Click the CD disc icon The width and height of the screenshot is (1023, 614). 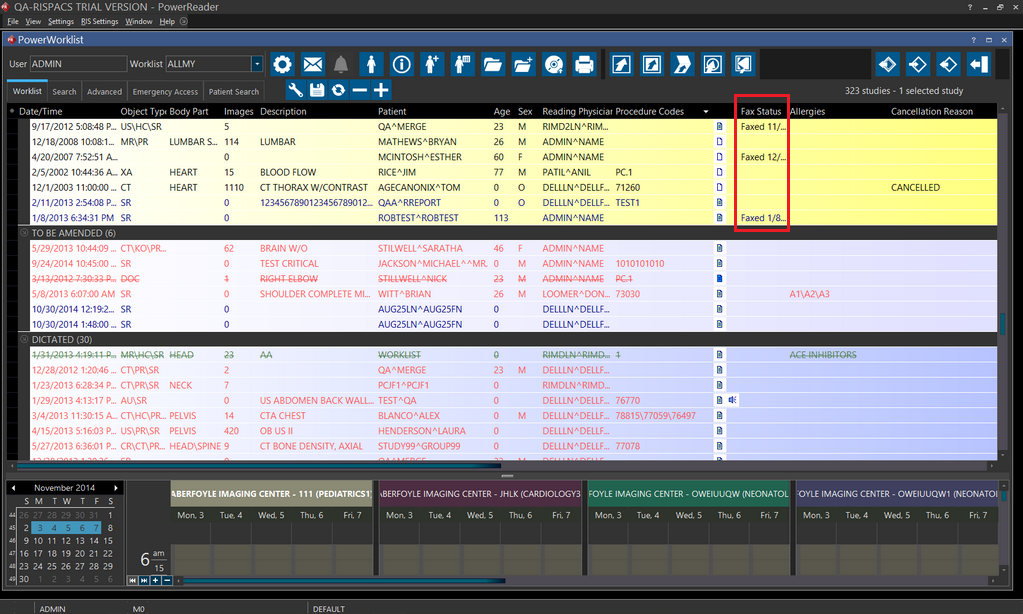[554, 64]
